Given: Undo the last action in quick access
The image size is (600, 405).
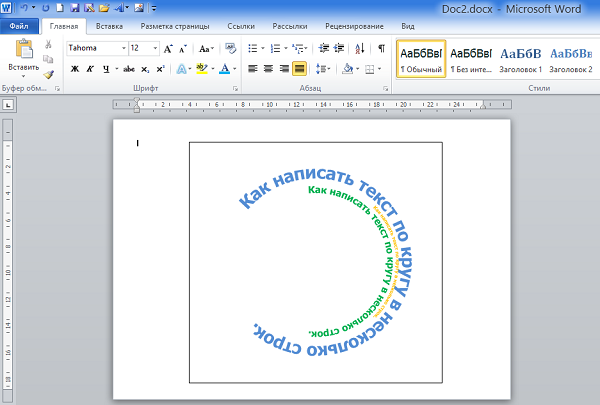Looking at the screenshot, I should (x=24, y=8).
